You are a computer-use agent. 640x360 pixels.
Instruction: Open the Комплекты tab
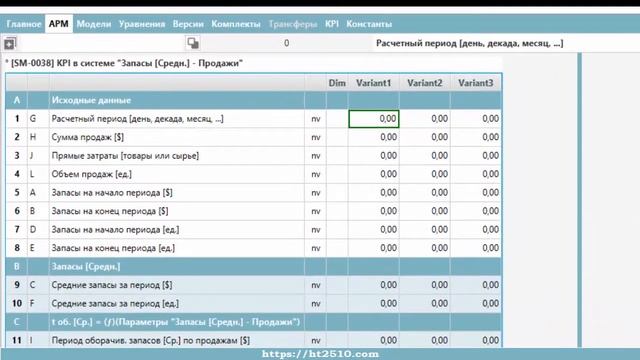[x=236, y=24]
